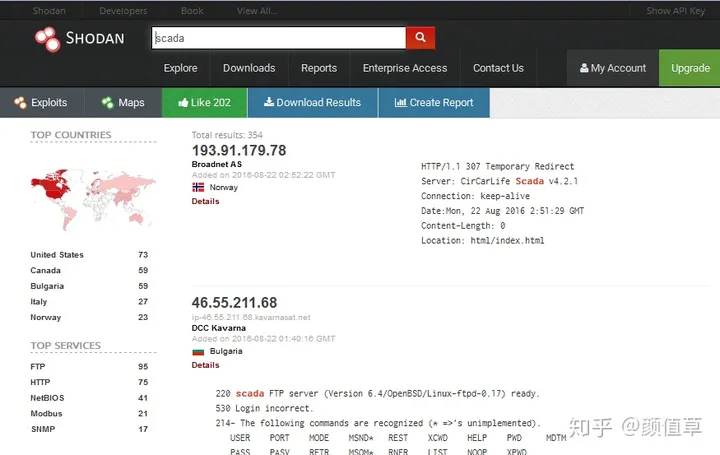Focus the scada search input field
This screenshot has height=455, width=720.
(x=279, y=38)
